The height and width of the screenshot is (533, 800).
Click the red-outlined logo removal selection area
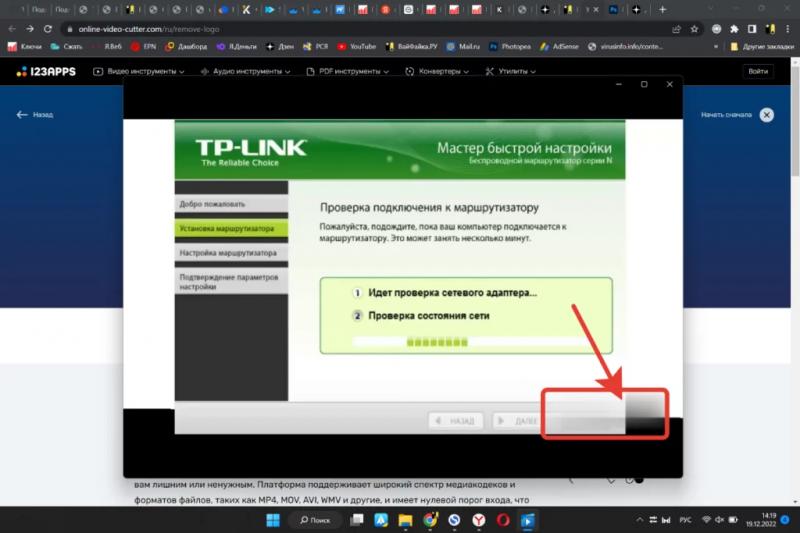pos(604,412)
